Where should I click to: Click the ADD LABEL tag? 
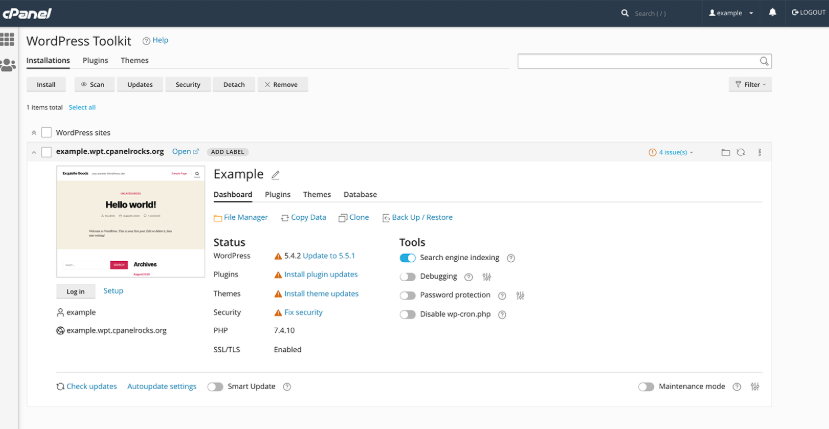tap(227, 152)
